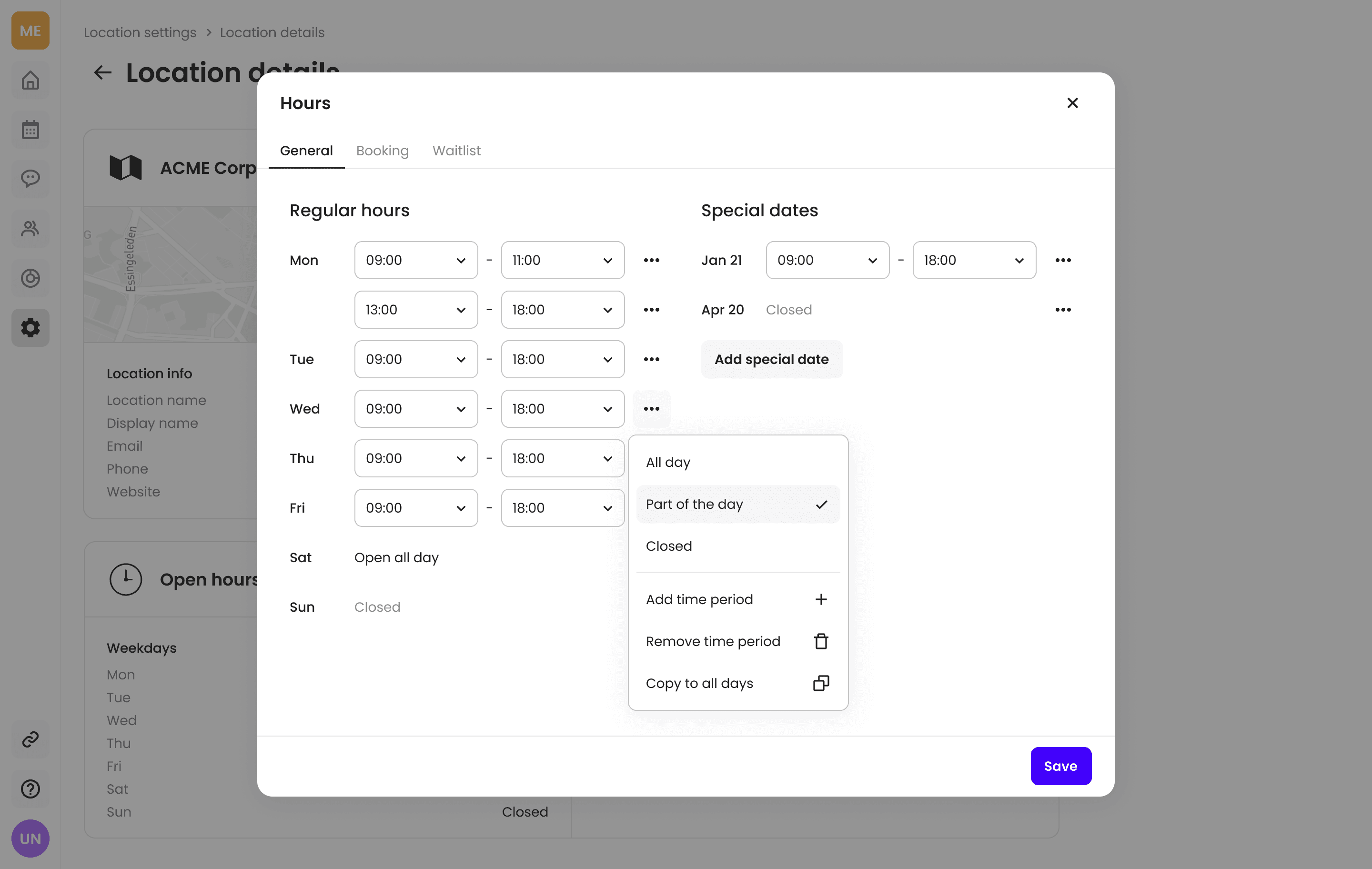The image size is (1372, 869).
Task: Click Add special date button
Action: tap(771, 360)
